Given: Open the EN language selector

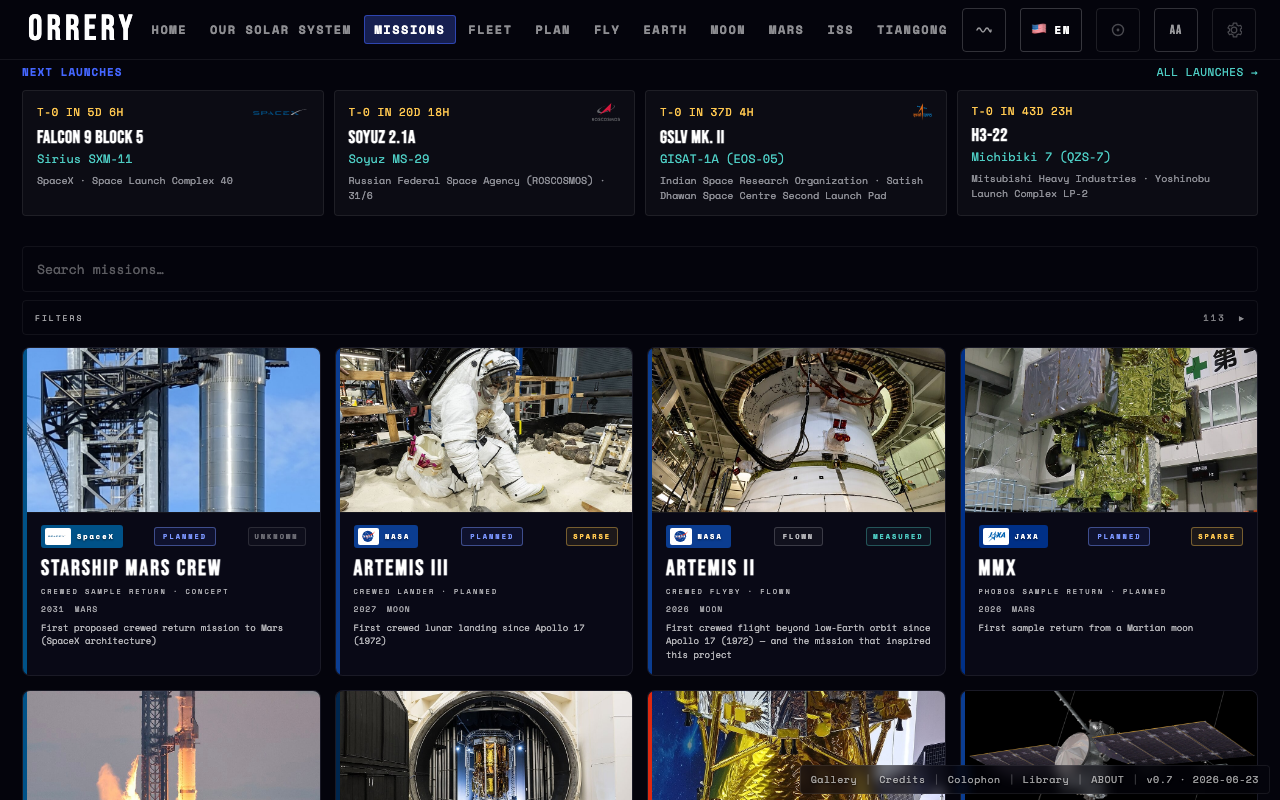Looking at the screenshot, I should [x=1051, y=30].
